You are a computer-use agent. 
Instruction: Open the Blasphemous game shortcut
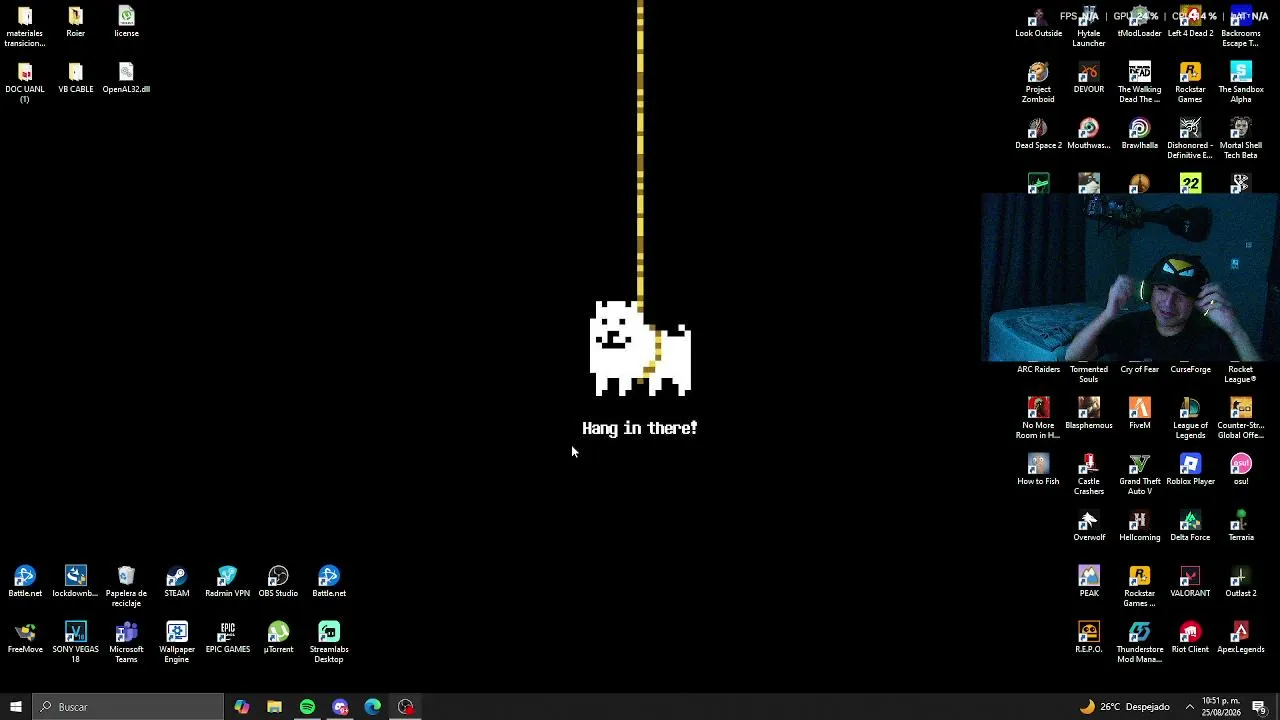tap(1089, 413)
